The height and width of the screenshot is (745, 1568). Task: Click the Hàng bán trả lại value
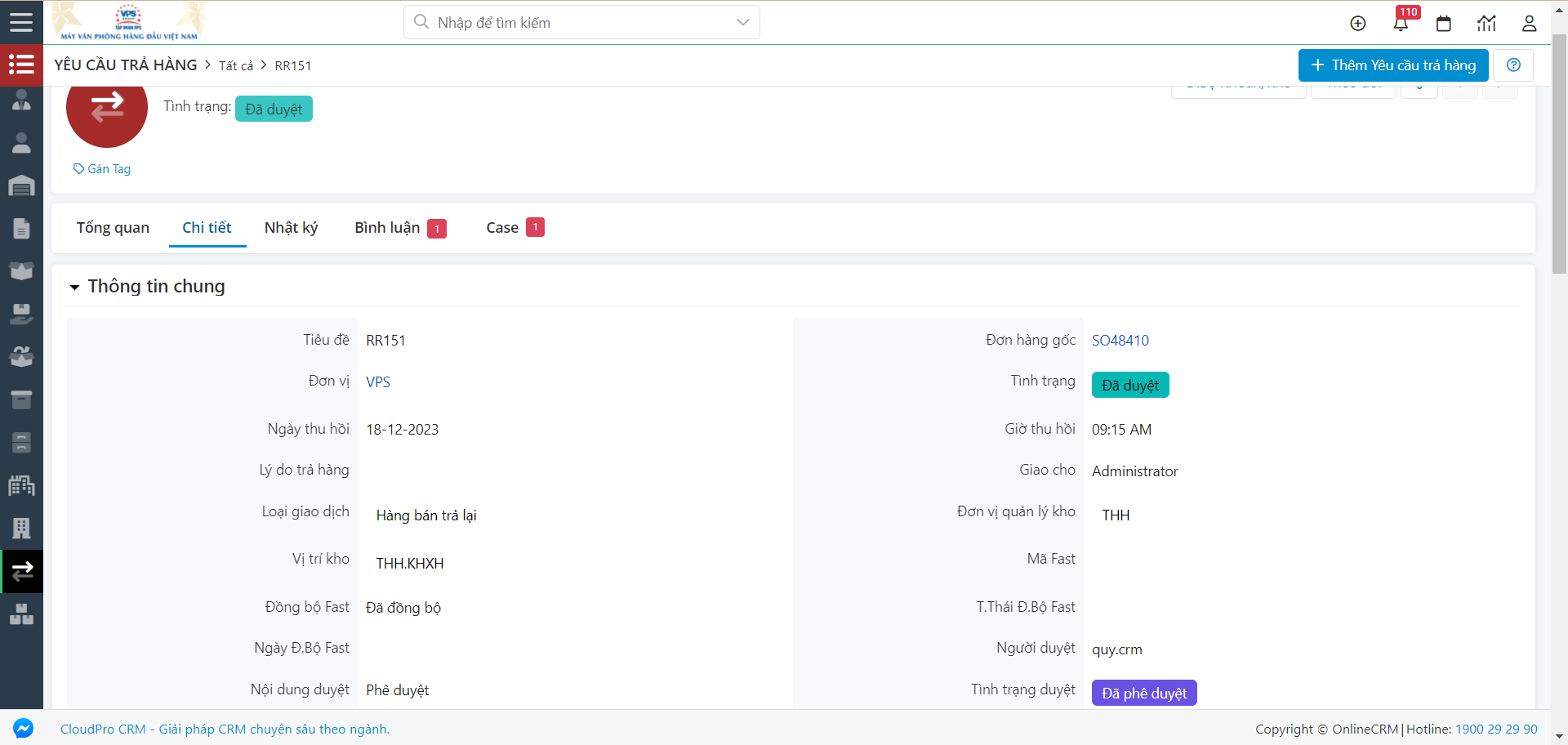[x=426, y=515]
